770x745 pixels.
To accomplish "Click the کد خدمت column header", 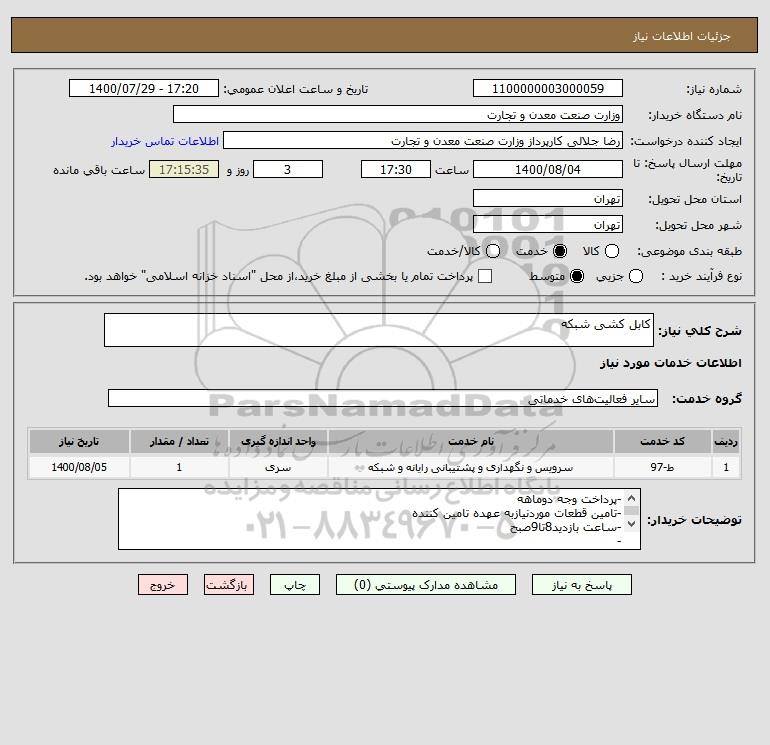I will [662, 441].
